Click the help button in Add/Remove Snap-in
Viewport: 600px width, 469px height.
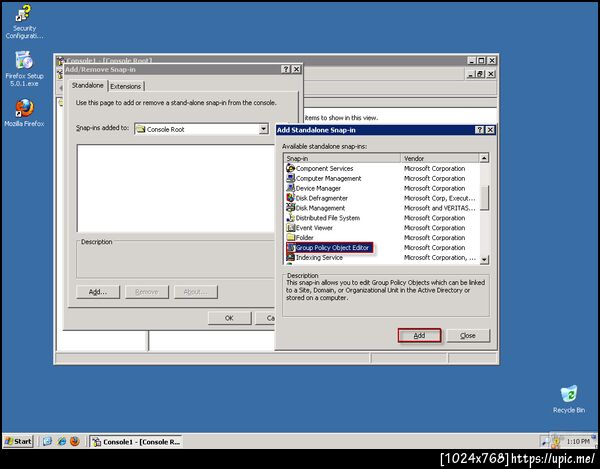pos(285,69)
